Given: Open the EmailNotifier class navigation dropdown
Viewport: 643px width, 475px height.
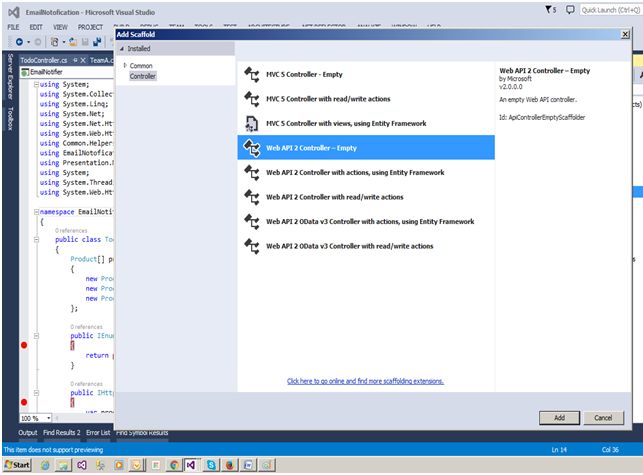Looking at the screenshot, I should point(67,72).
